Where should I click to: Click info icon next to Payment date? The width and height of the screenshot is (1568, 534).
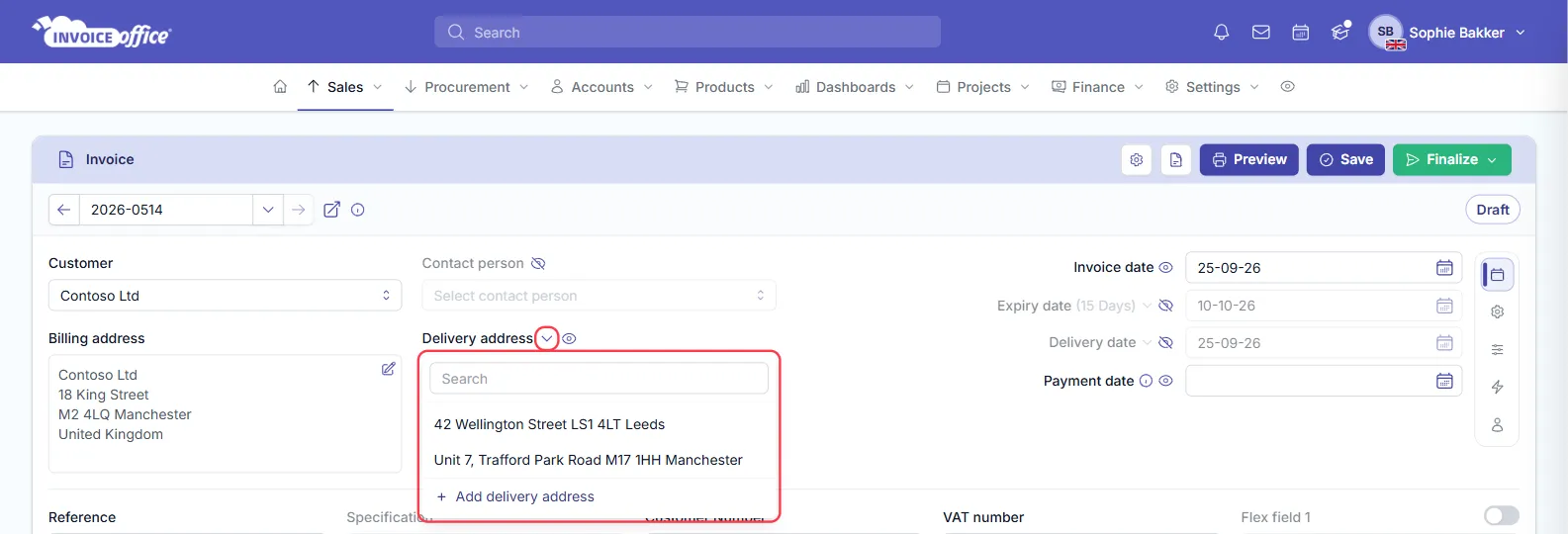pos(1146,381)
